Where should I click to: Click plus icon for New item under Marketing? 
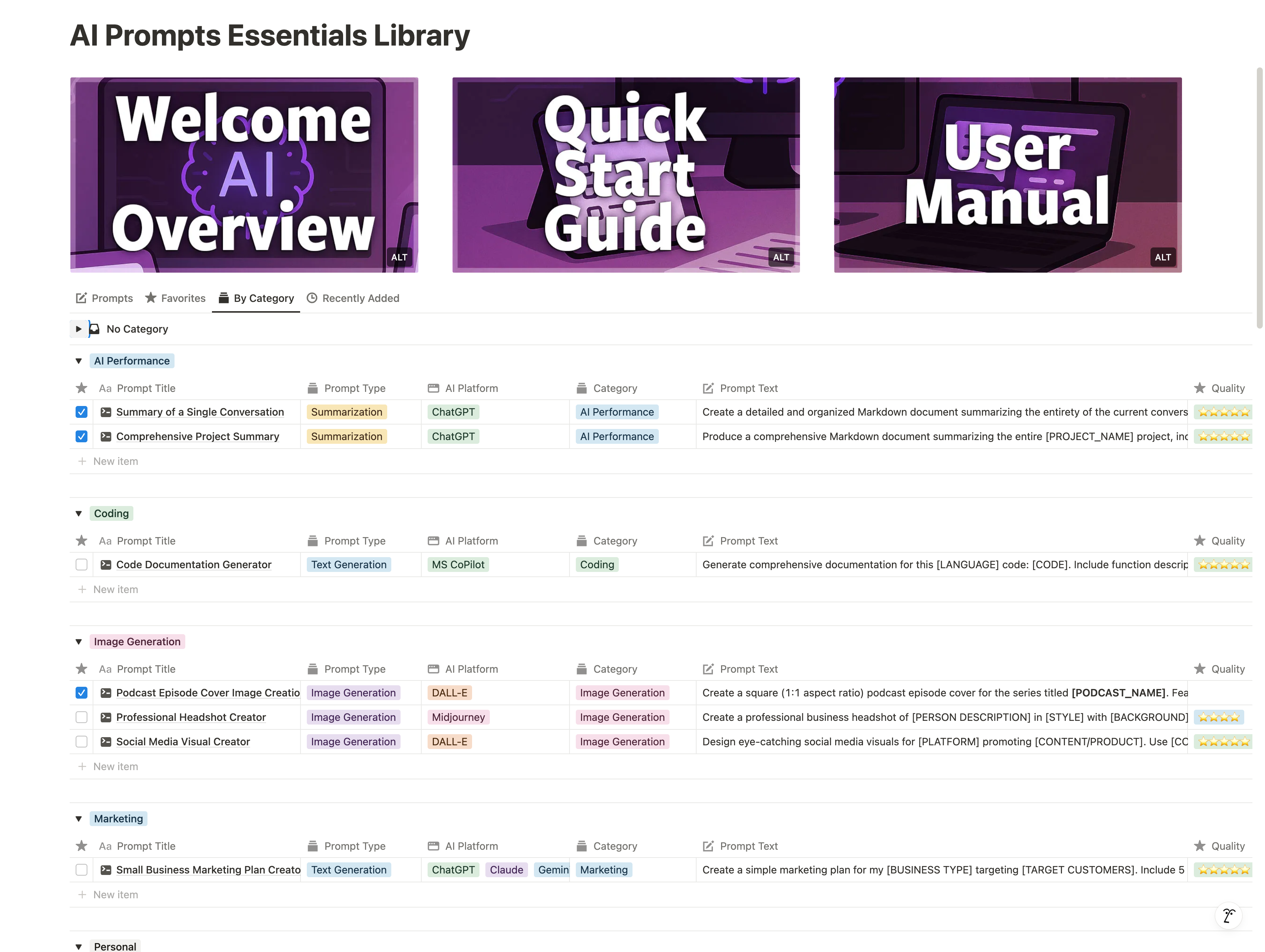click(x=82, y=894)
